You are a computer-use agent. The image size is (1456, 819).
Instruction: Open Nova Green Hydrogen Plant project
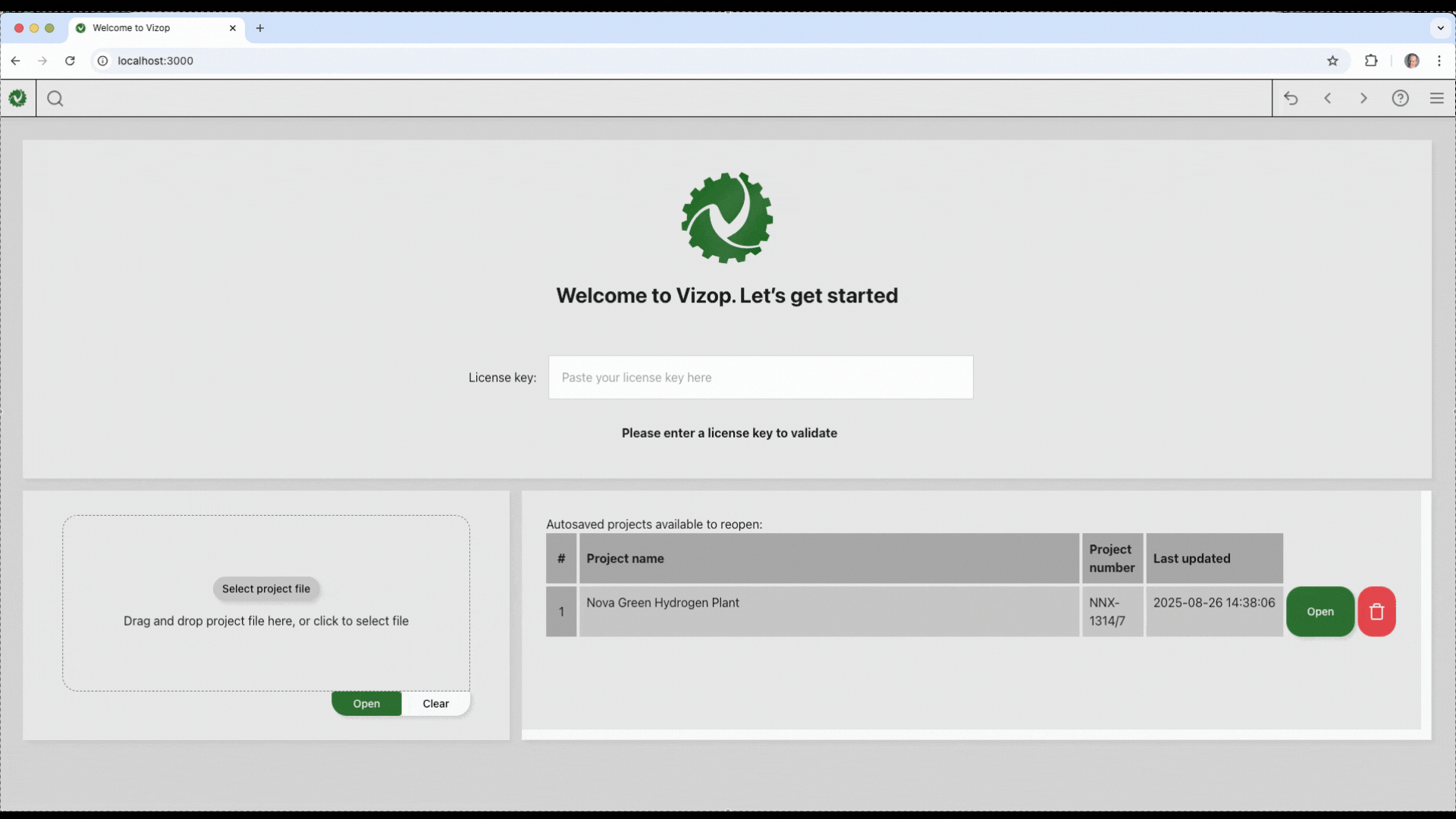coord(1319,611)
